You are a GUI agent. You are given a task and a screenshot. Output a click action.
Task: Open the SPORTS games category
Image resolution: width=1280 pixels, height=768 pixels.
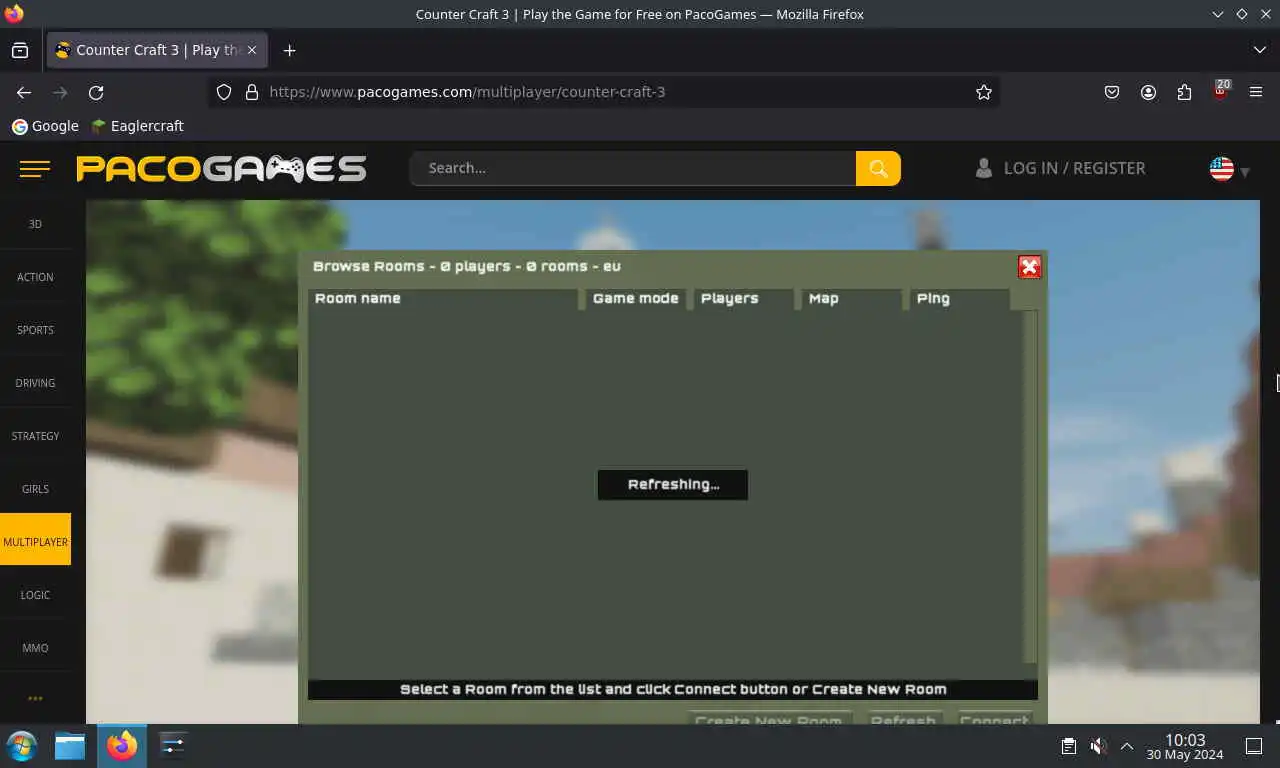(x=35, y=330)
